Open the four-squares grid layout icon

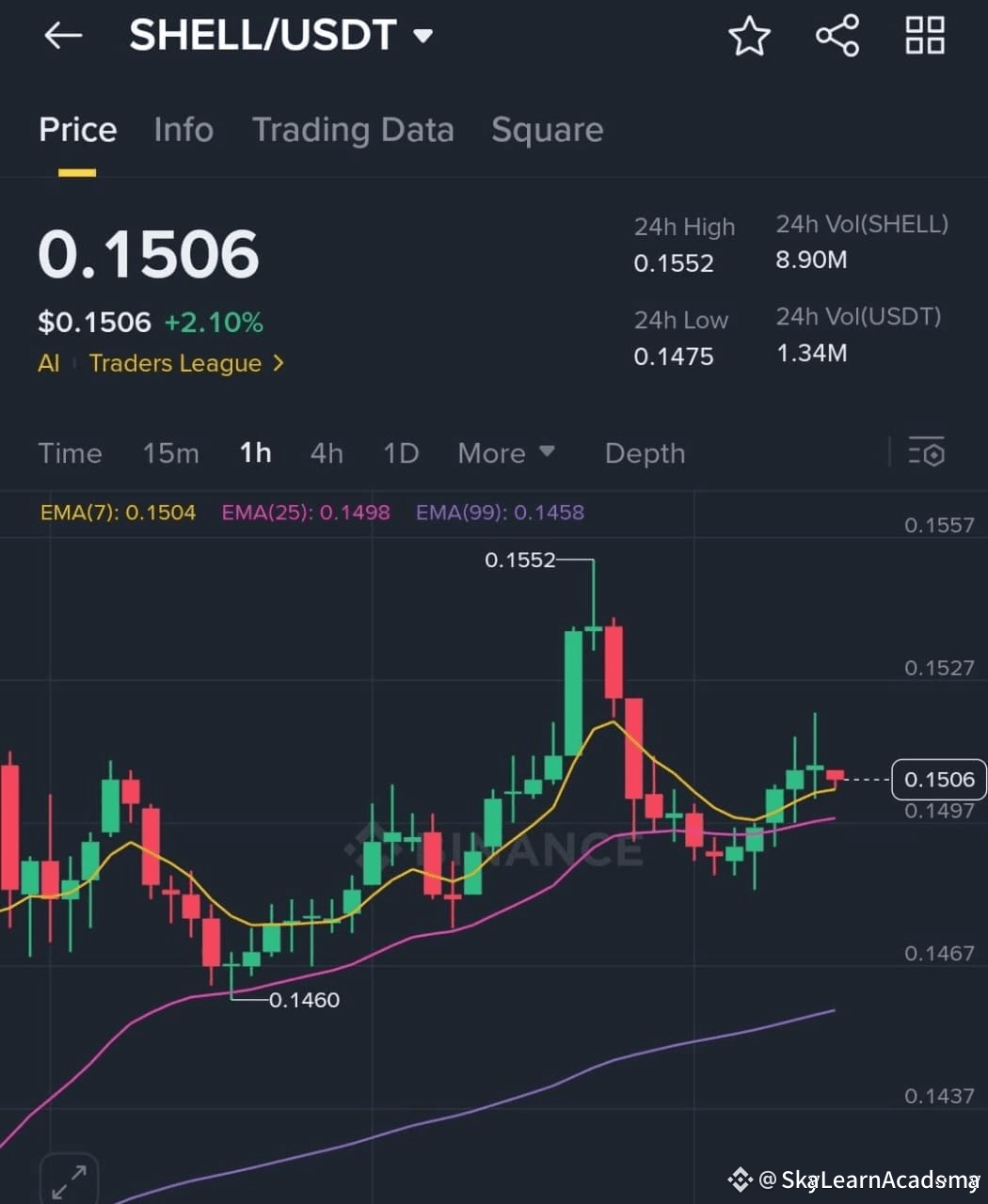[x=924, y=36]
